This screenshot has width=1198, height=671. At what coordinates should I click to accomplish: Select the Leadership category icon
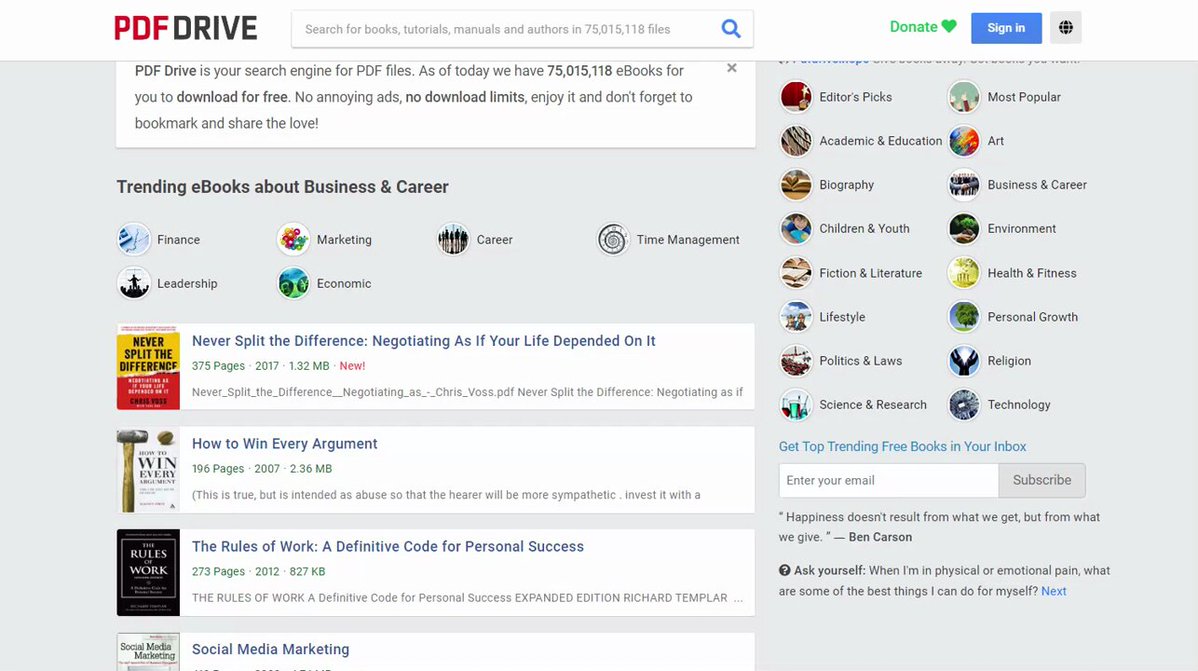tap(134, 284)
